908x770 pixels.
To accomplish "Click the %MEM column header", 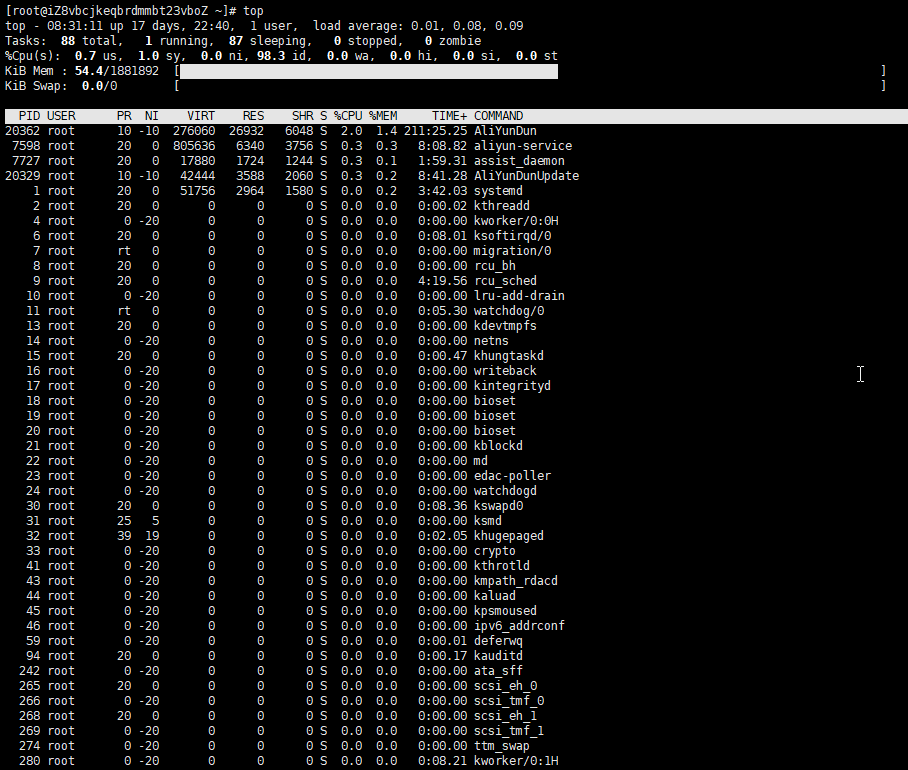I will [383, 116].
